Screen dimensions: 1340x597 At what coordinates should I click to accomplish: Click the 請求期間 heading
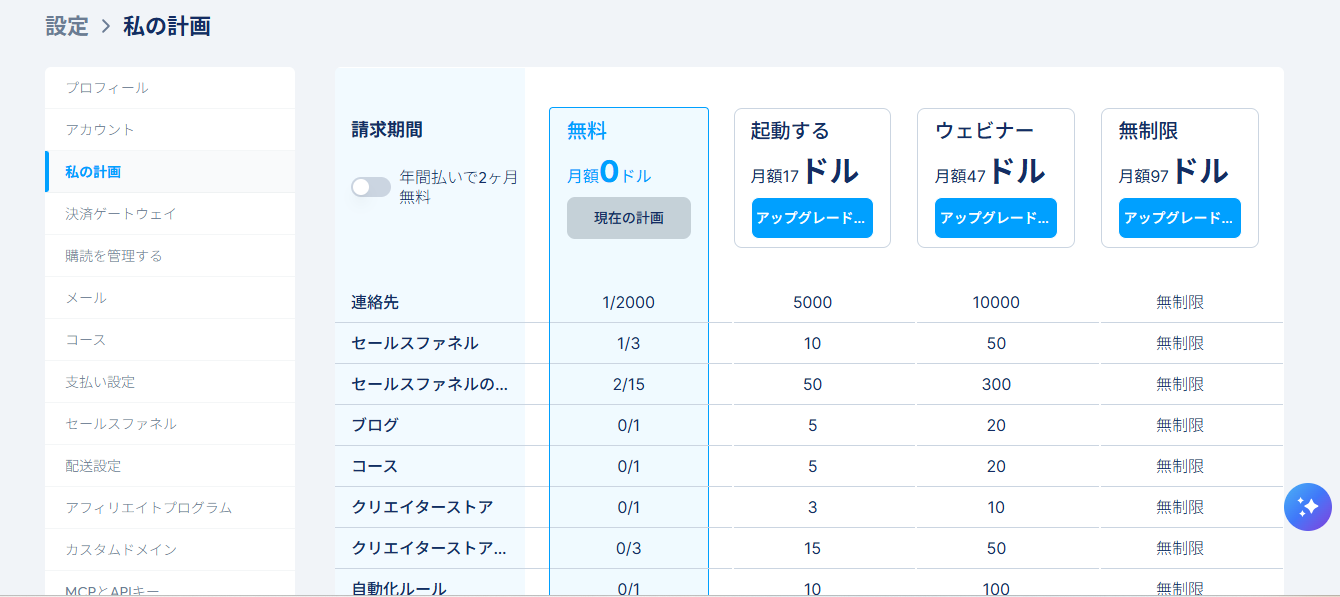[x=387, y=129]
